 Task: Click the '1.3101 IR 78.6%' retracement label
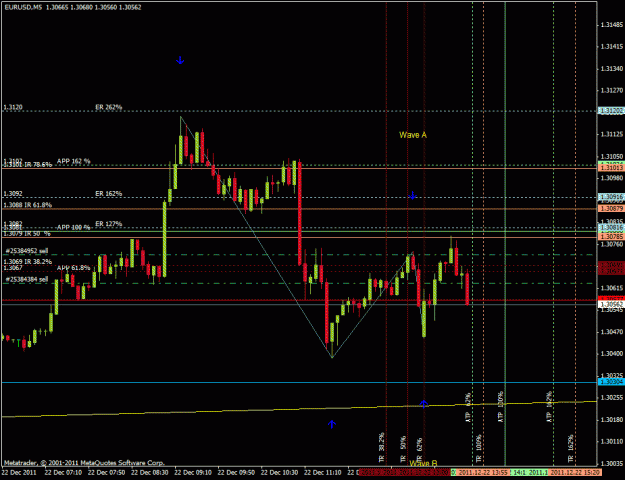(x=28, y=165)
